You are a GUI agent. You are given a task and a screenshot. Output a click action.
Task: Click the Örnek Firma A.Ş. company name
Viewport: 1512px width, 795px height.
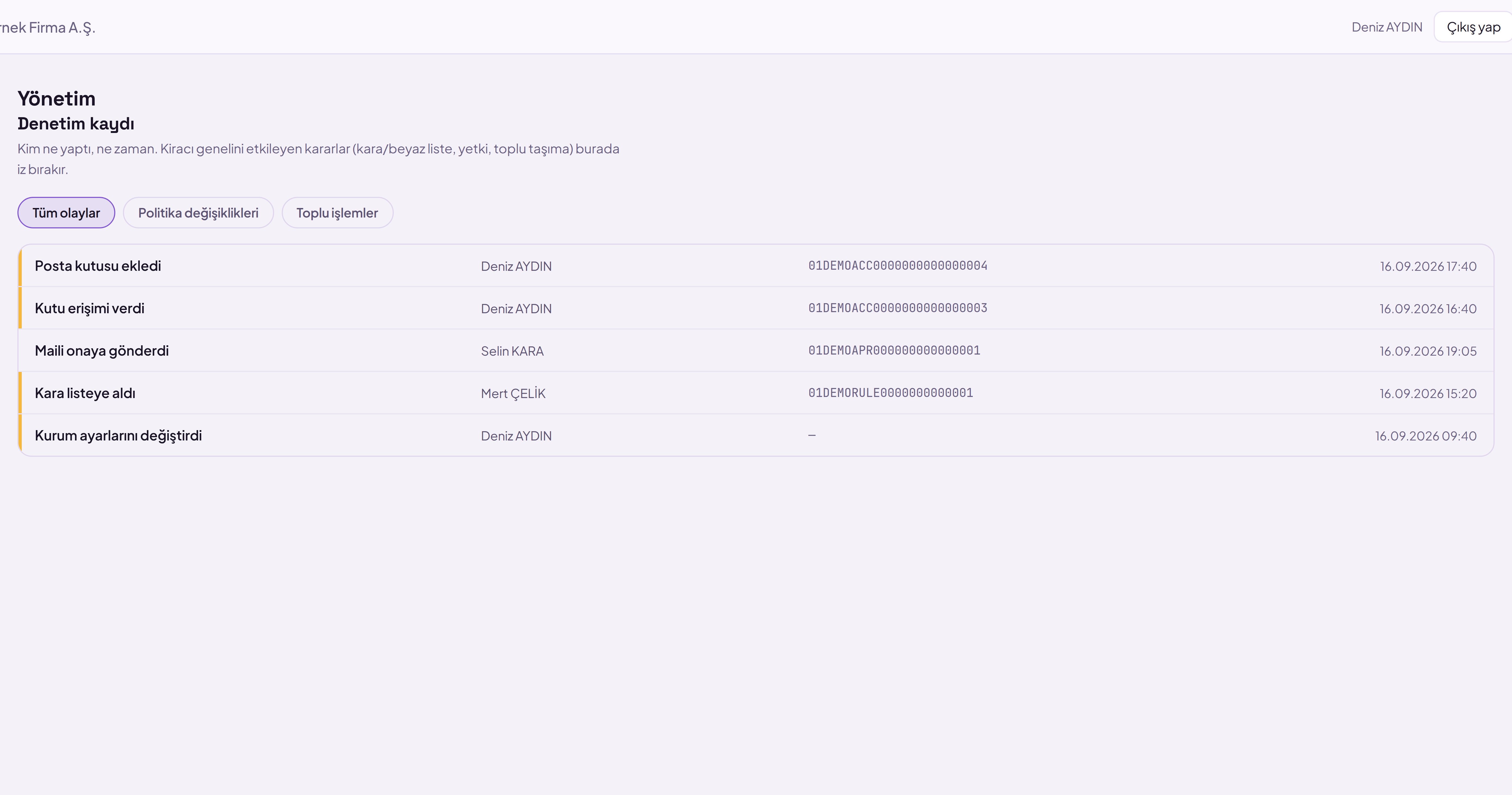click(x=47, y=27)
